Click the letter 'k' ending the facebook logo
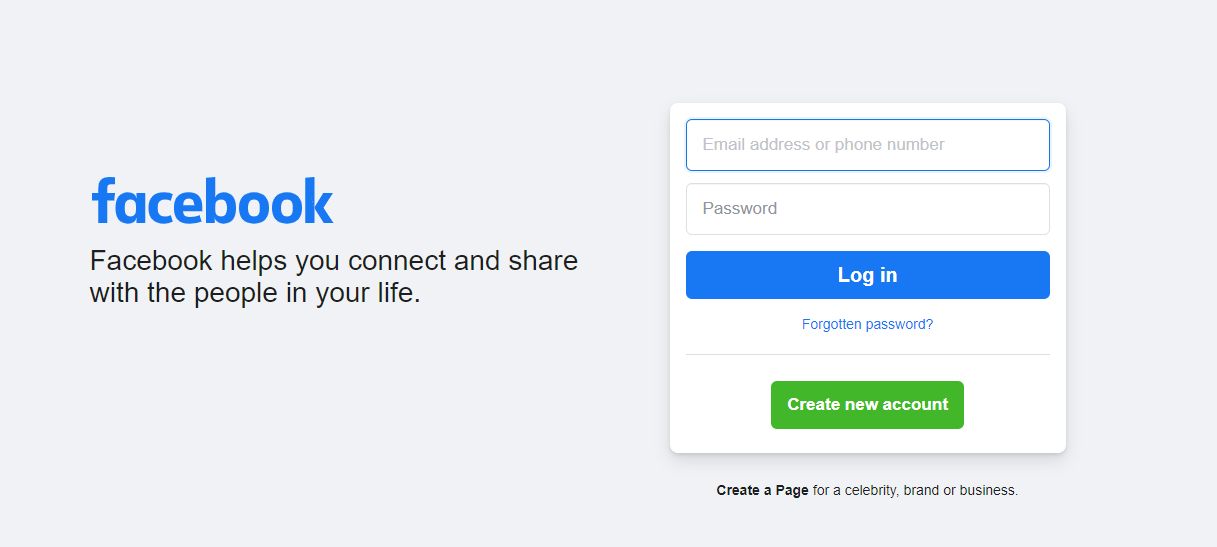The height and width of the screenshot is (547, 1217). coord(317,201)
